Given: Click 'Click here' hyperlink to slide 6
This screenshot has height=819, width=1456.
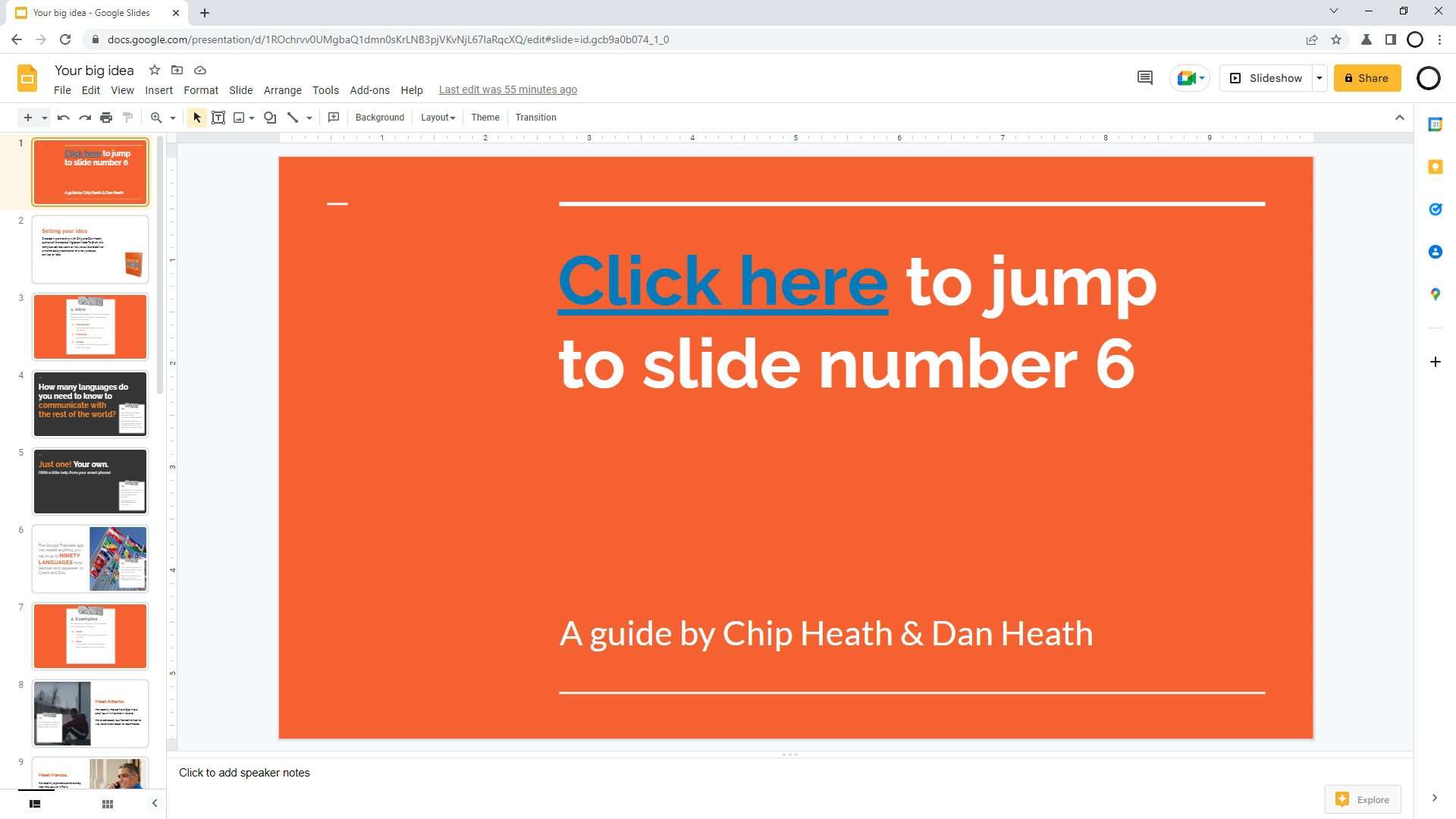Looking at the screenshot, I should (x=721, y=280).
